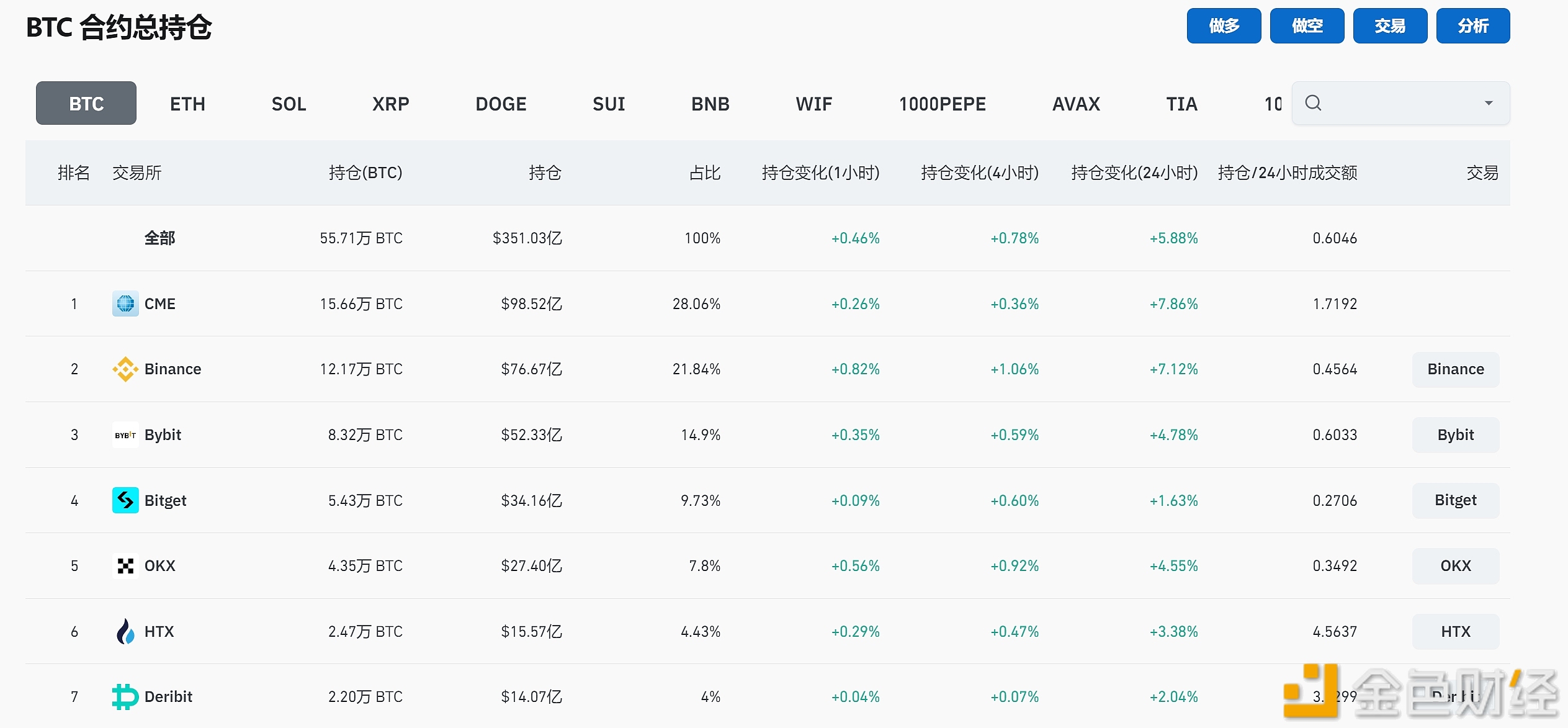Click the Binance trade button
This screenshot has width=1568, height=728.
tap(1456, 369)
